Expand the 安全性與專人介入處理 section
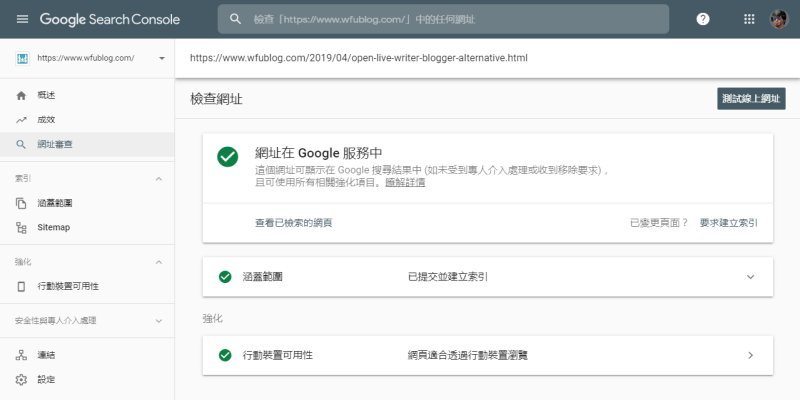The image size is (800, 400). pyautogui.click(x=159, y=321)
